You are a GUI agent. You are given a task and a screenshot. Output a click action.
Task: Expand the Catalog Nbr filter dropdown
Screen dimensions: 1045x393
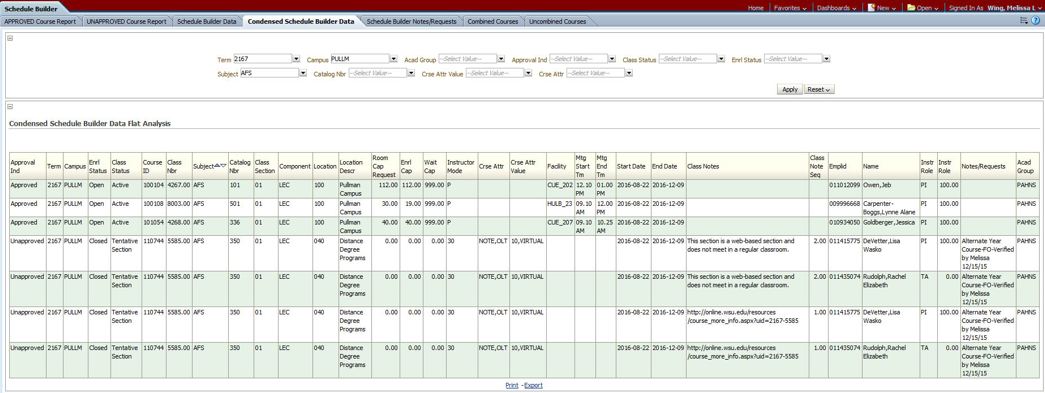tap(411, 73)
